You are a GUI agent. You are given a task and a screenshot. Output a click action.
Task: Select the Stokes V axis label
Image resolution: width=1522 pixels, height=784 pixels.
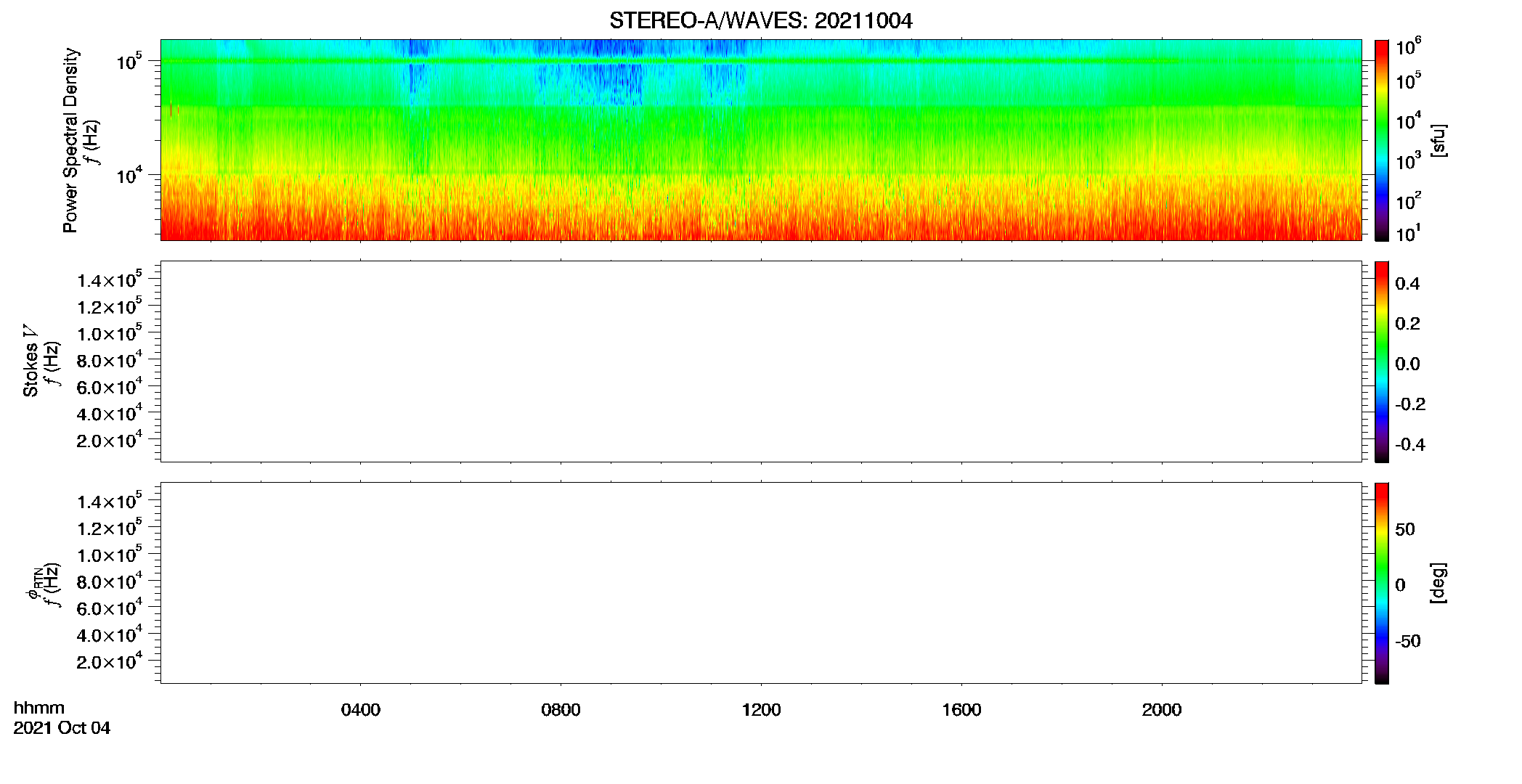pyautogui.click(x=30, y=361)
